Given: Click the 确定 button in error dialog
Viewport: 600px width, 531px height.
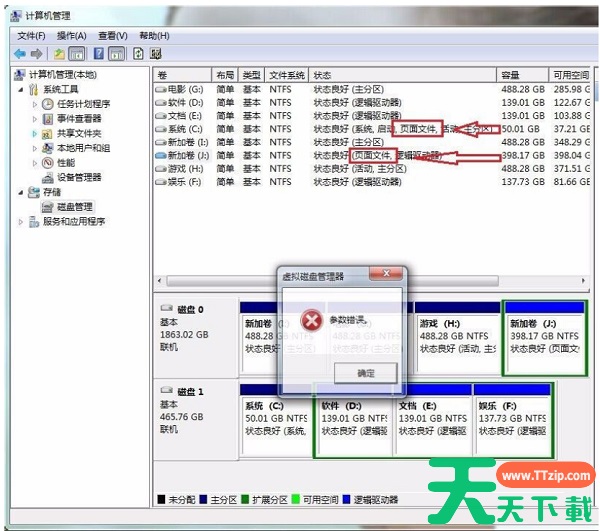Looking at the screenshot, I should tap(366, 373).
